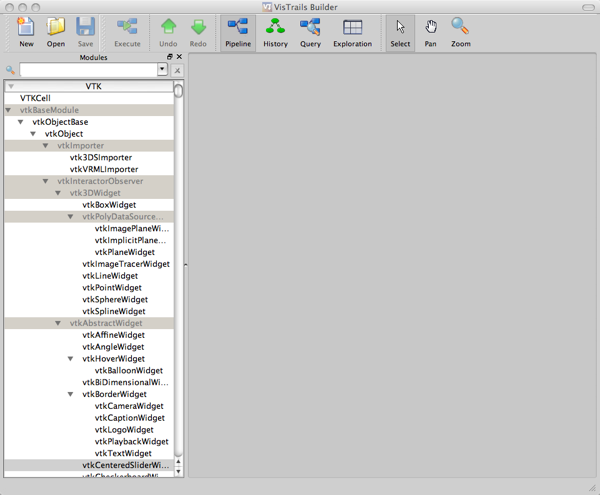
Task: Select the vtkImplicitPlane... module
Action: pos(130,241)
